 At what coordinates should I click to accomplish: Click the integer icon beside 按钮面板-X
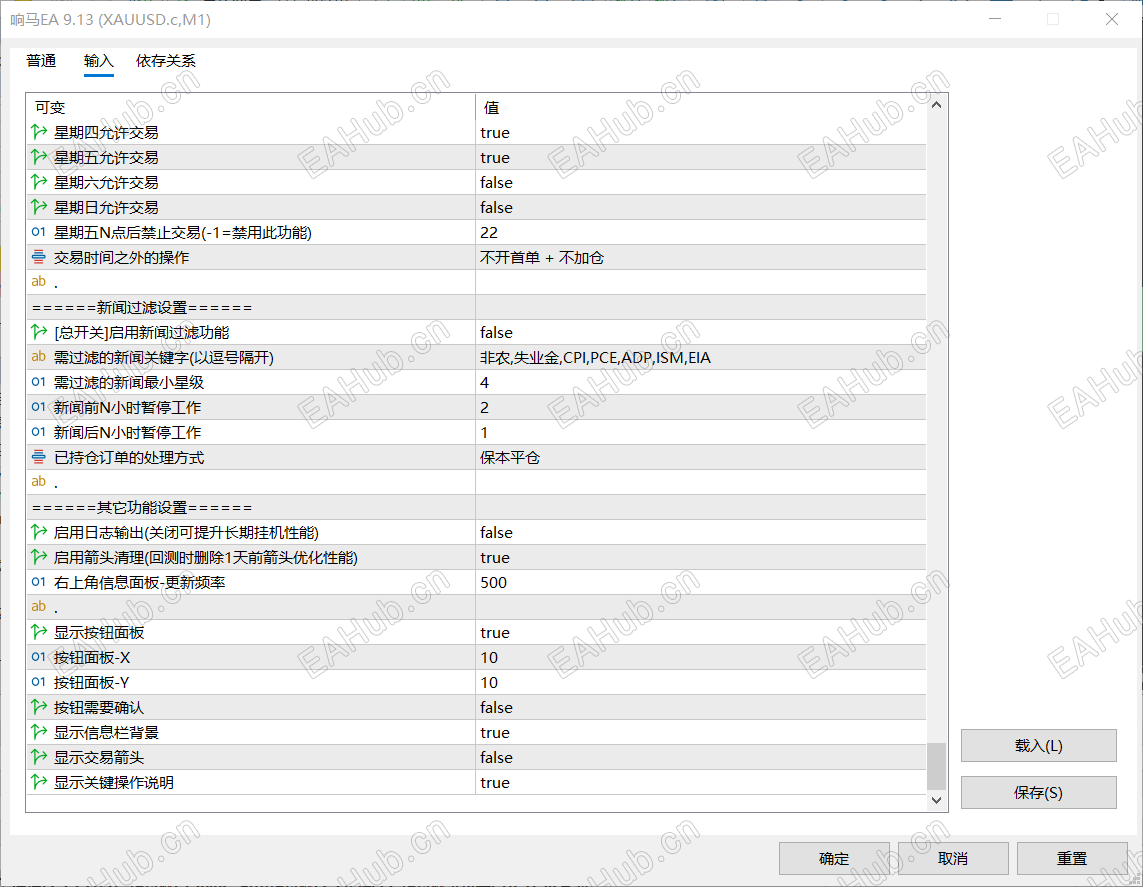[x=39, y=657]
